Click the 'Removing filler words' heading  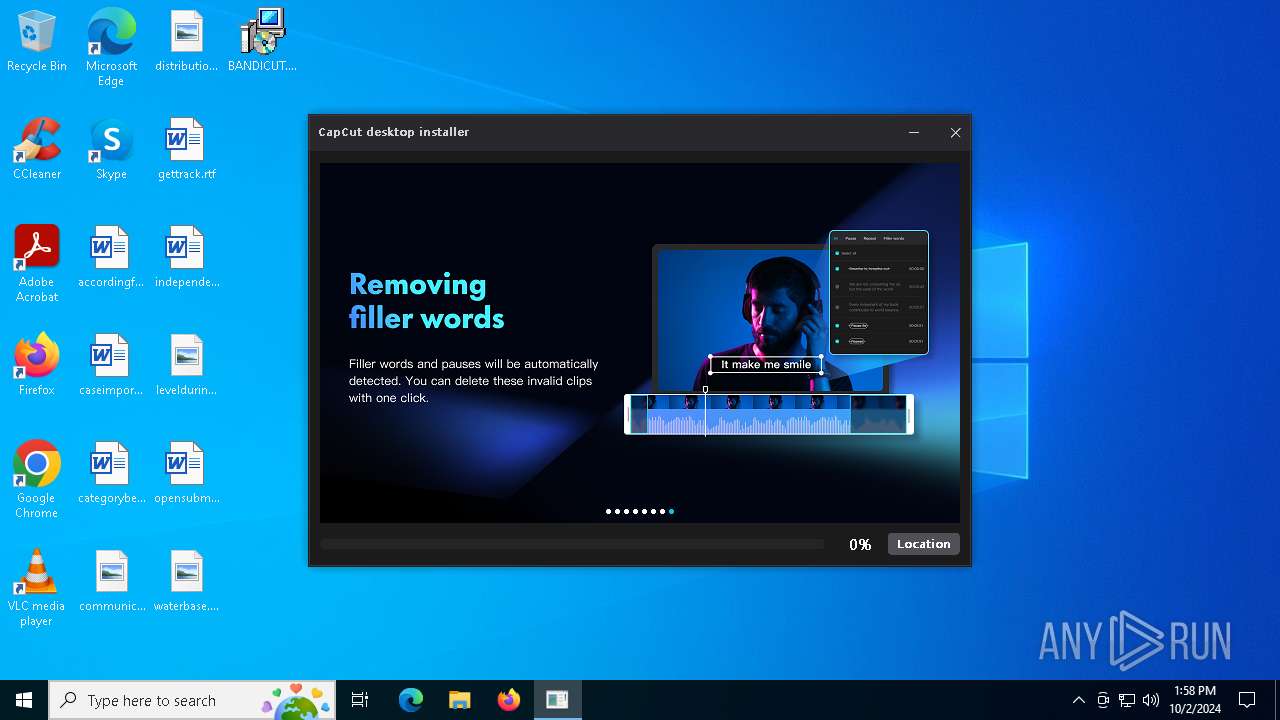(427, 301)
